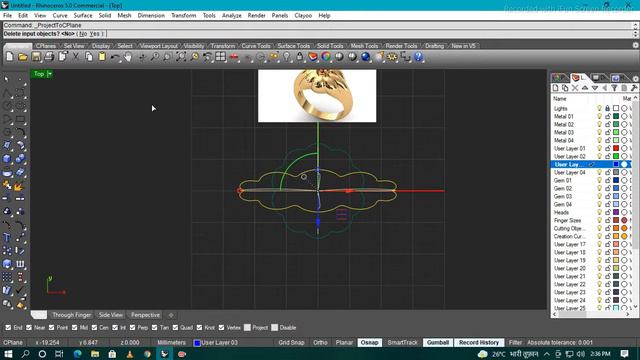Switch to Curve Tools toolbar tab
The width and height of the screenshot is (640, 360).
point(256,46)
